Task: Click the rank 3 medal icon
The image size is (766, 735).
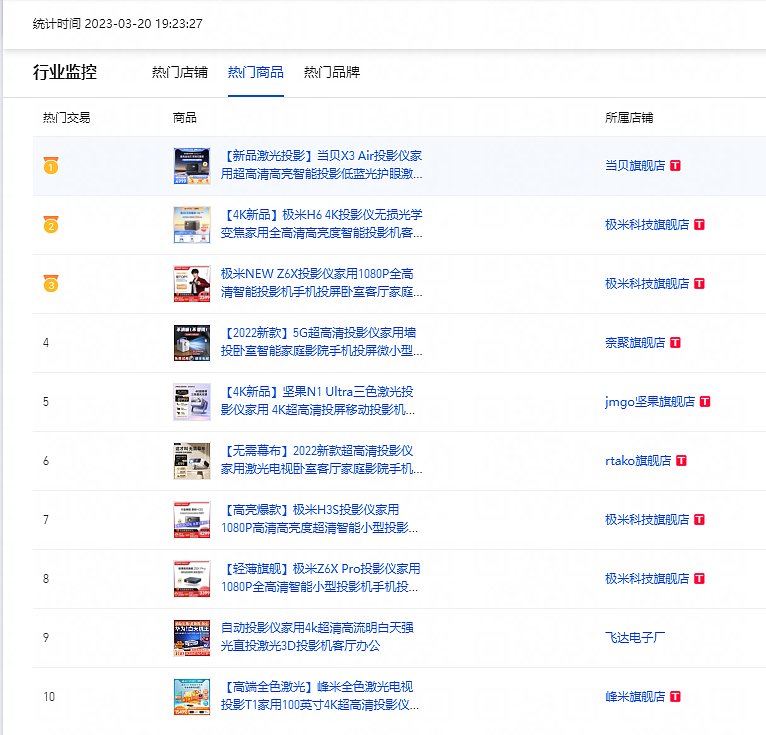Action: tap(51, 284)
